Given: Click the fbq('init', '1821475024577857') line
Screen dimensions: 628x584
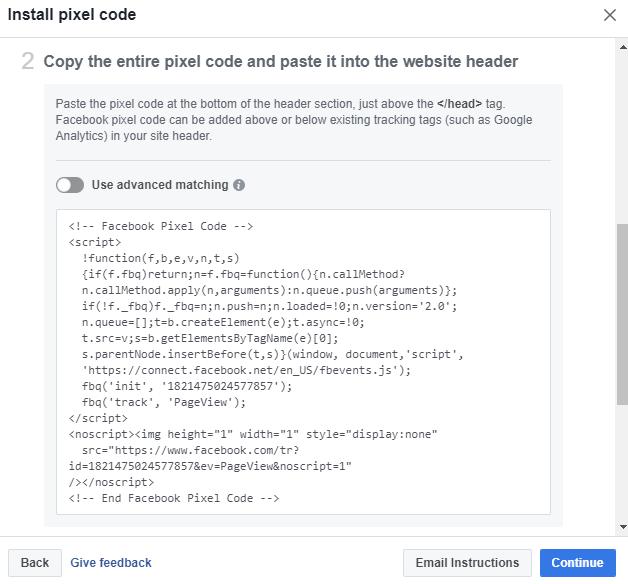Looking at the screenshot, I should [x=187, y=387].
